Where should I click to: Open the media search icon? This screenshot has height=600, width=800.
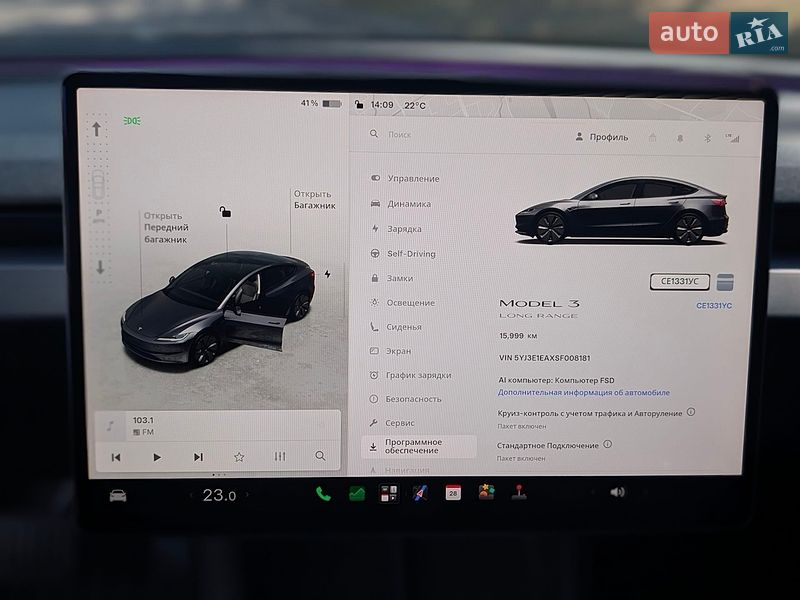tap(320, 456)
